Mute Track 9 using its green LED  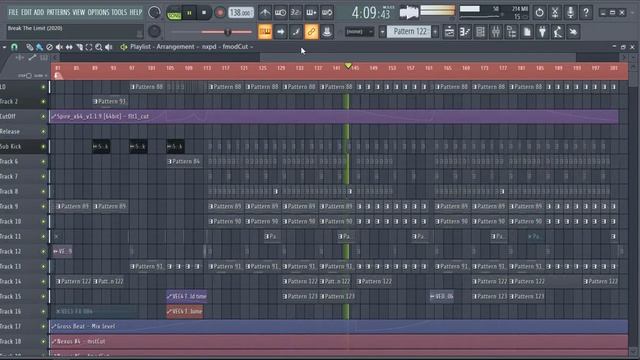coord(43,207)
